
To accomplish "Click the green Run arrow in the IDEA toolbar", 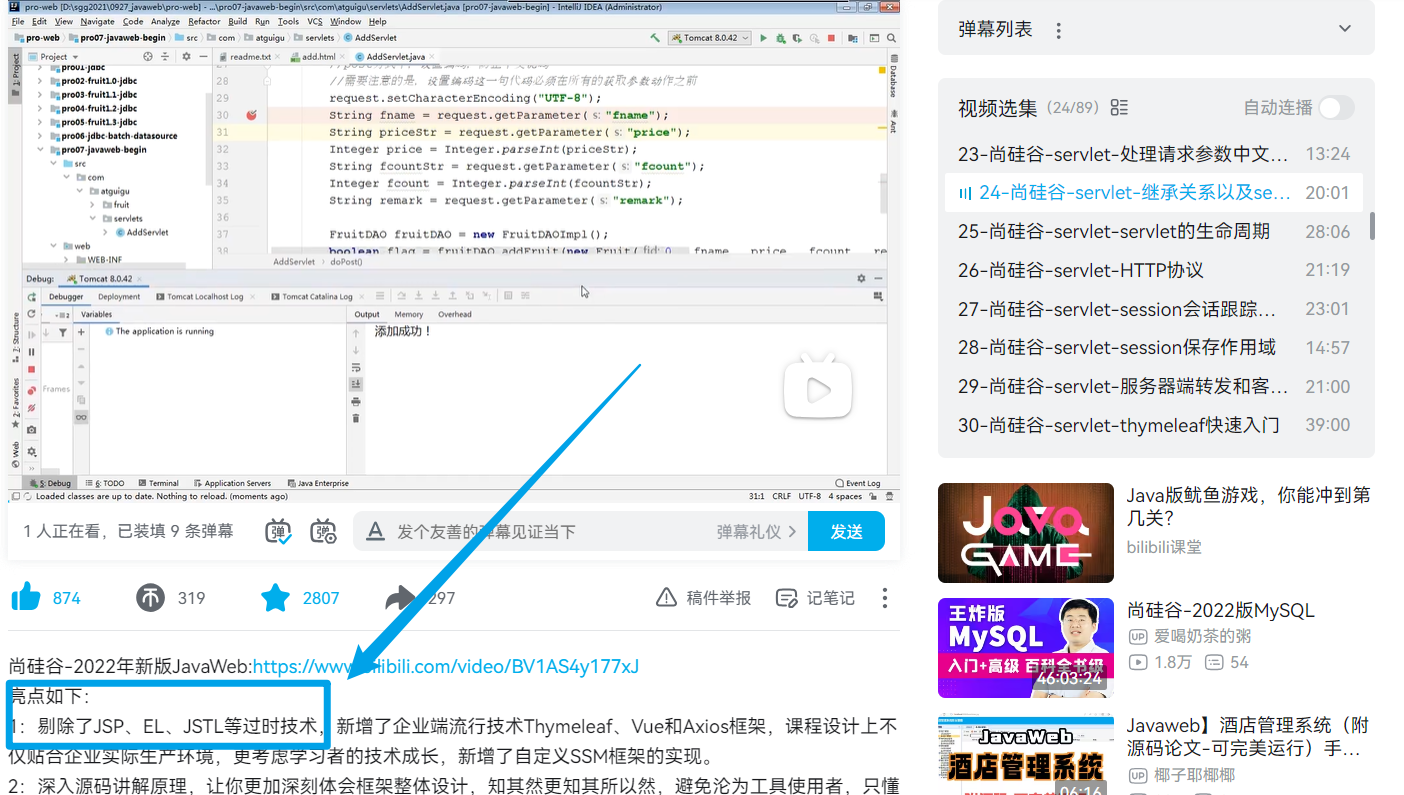I will tap(763, 38).
